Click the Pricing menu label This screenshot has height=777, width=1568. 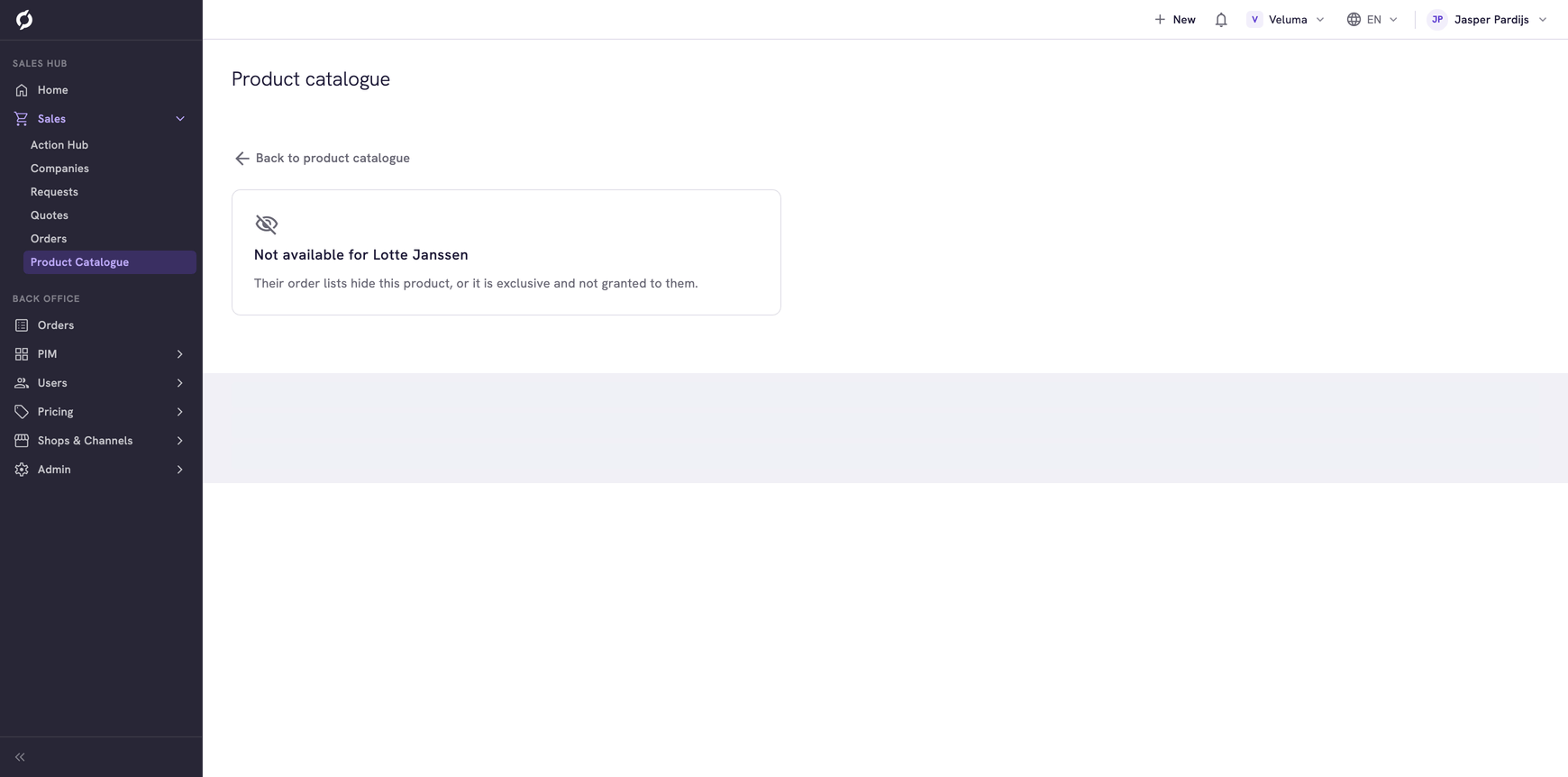click(56, 412)
